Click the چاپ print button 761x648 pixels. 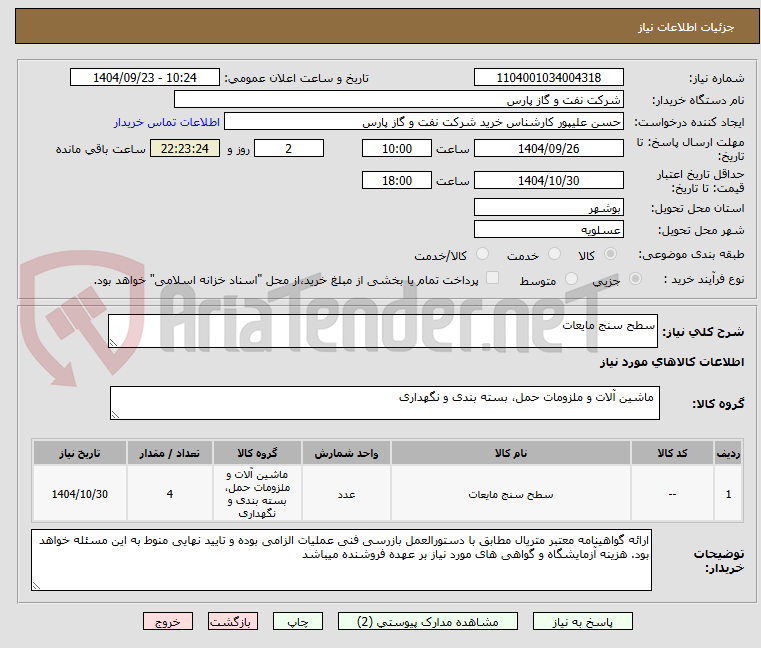click(x=298, y=621)
